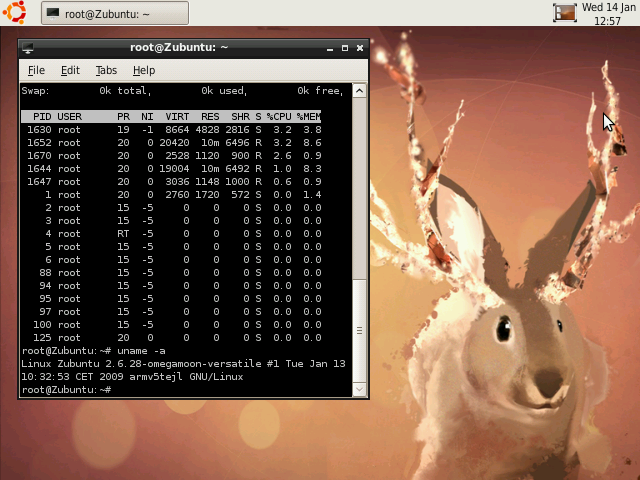The image size is (640, 480).
Task: Open the workspace switcher in the panel
Action: (565, 12)
